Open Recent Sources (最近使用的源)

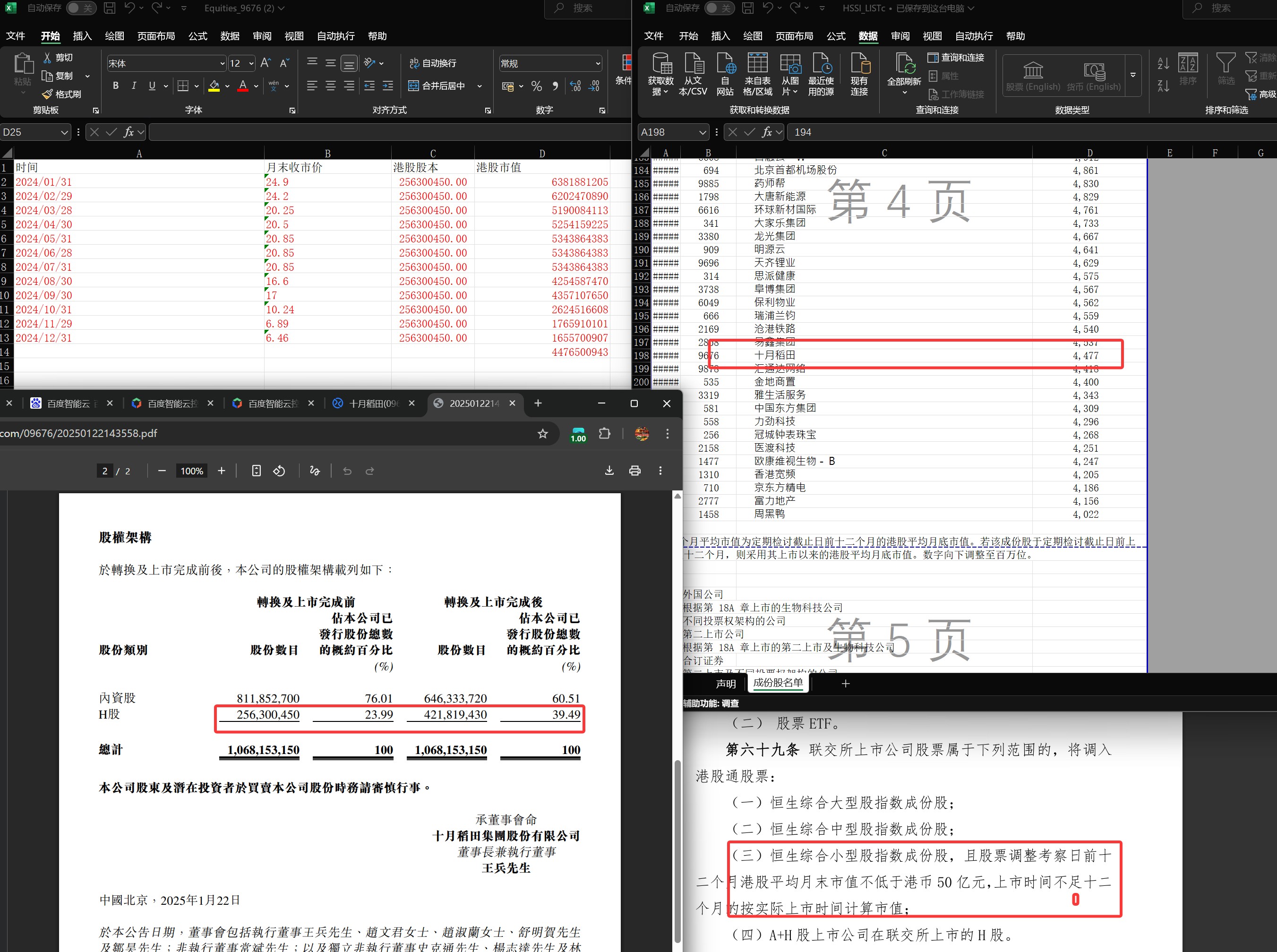(x=821, y=74)
